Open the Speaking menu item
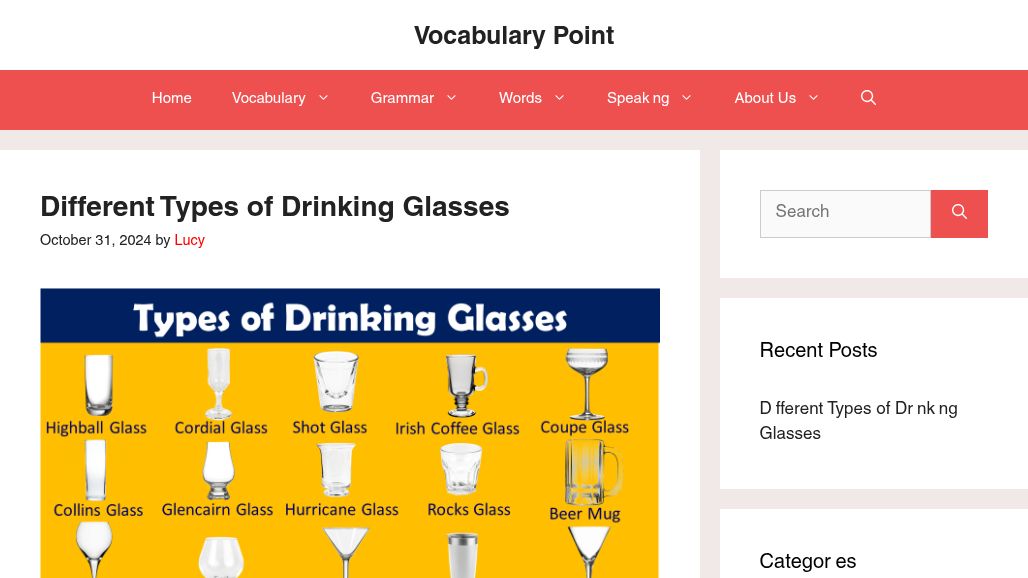This screenshot has width=1028, height=578. [638, 99]
